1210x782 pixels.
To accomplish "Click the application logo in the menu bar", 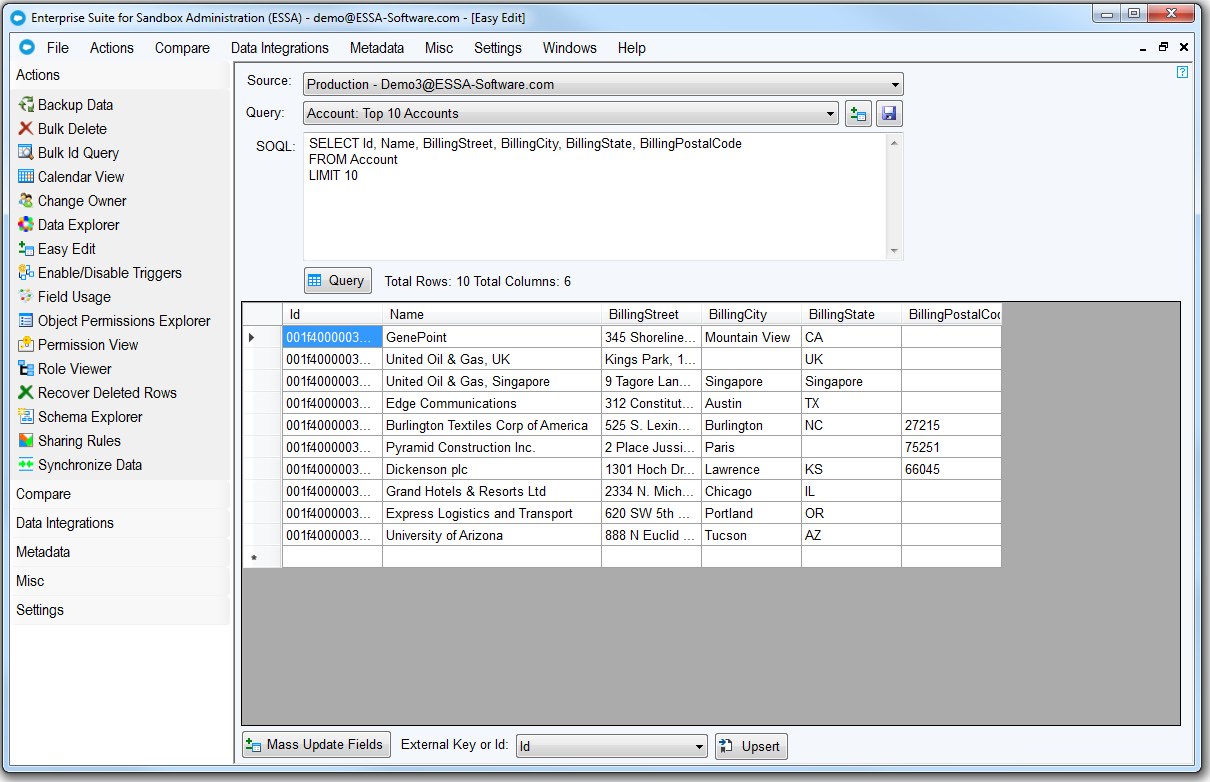I will [27, 47].
